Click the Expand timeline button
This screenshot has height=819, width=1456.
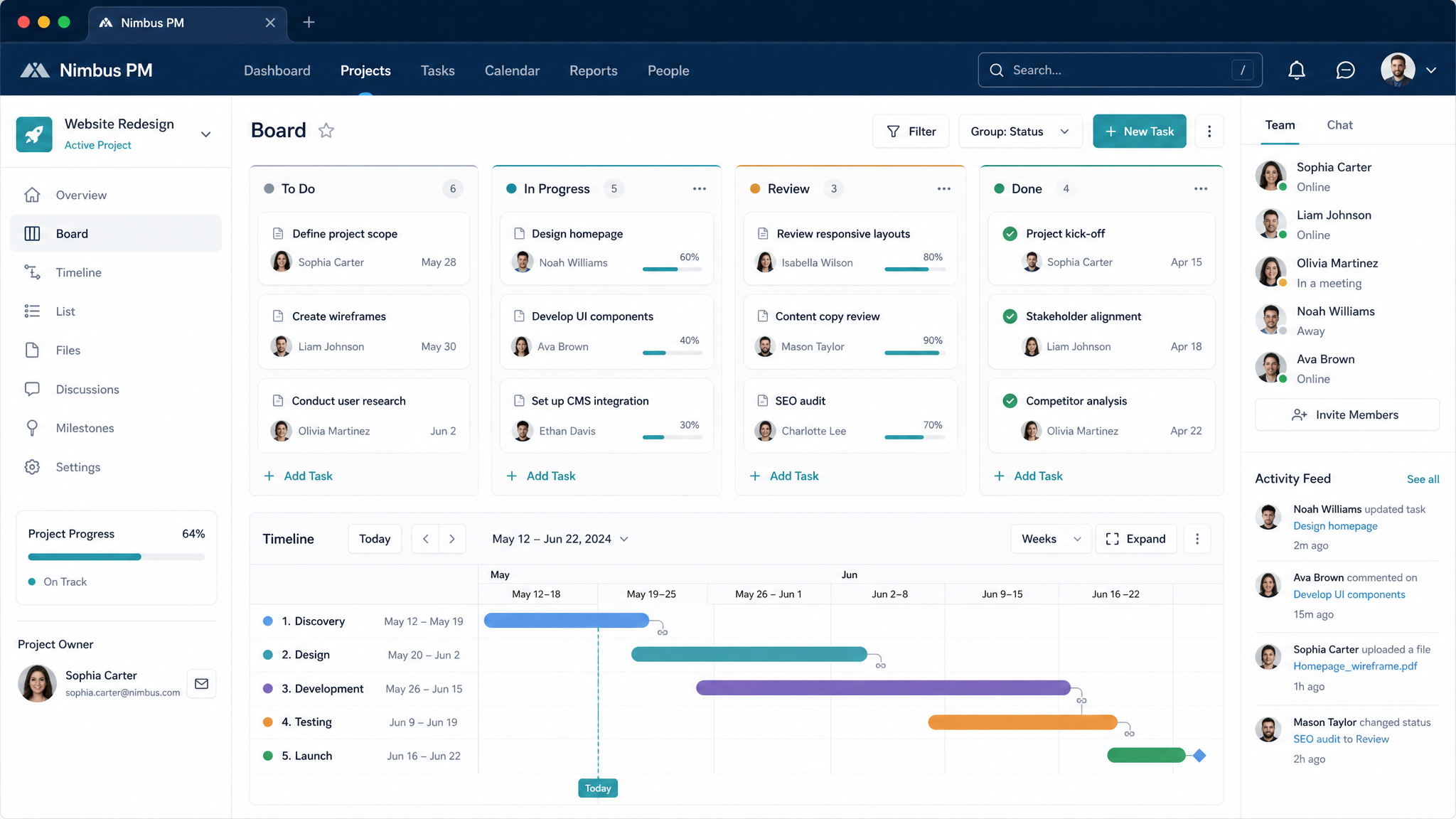[x=1136, y=539]
